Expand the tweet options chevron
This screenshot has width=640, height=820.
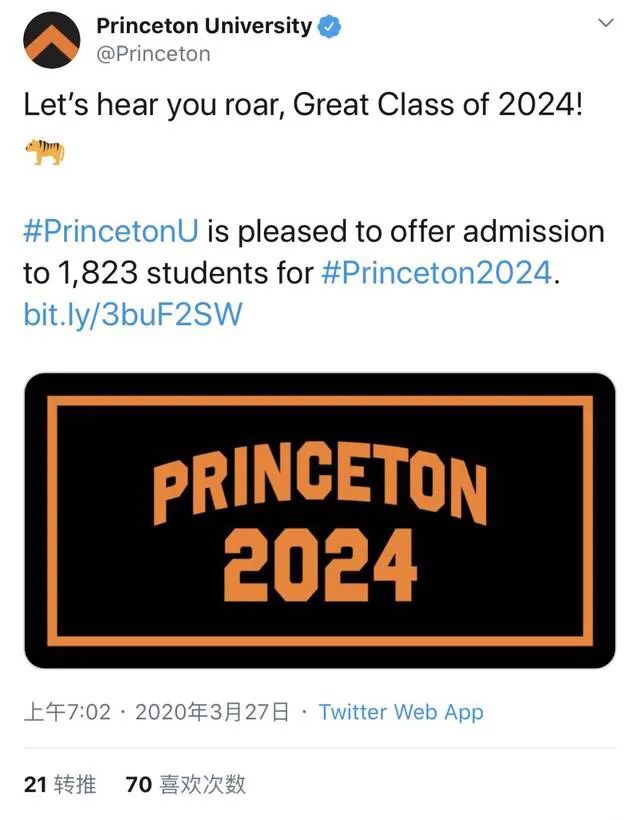pyautogui.click(x=605, y=22)
